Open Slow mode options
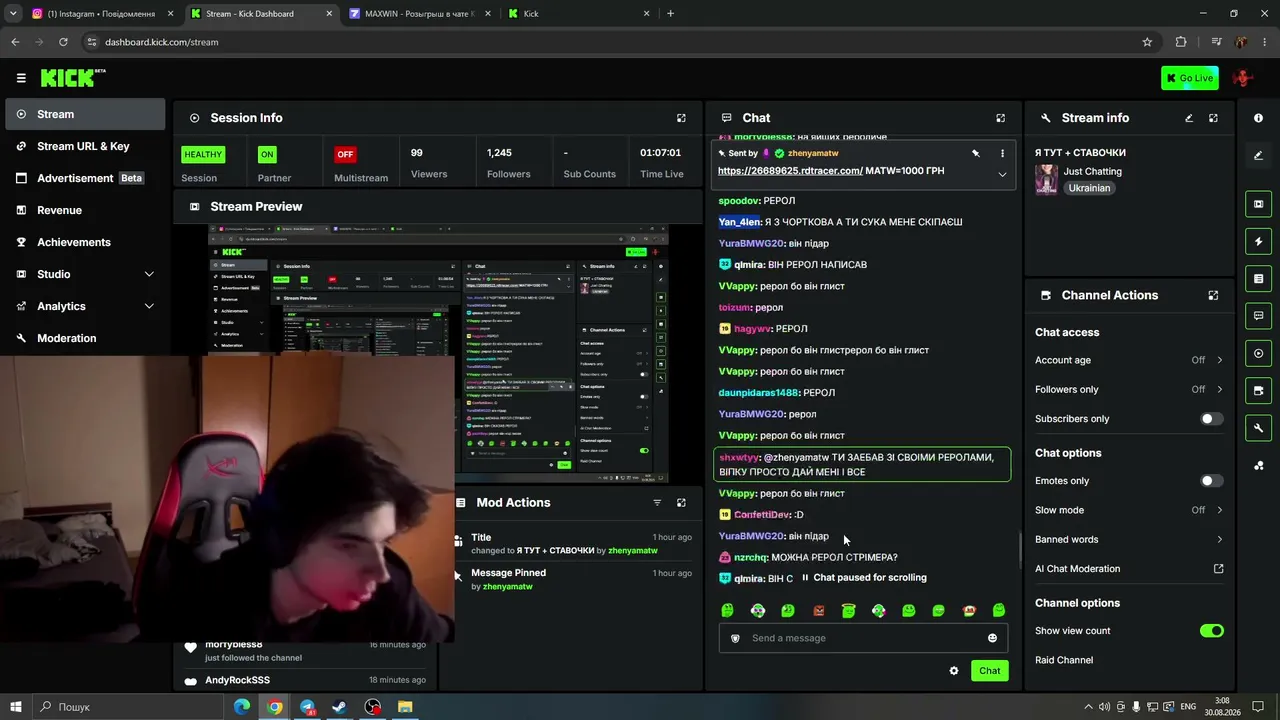Viewport: 1280px width, 720px height. pos(1129,510)
